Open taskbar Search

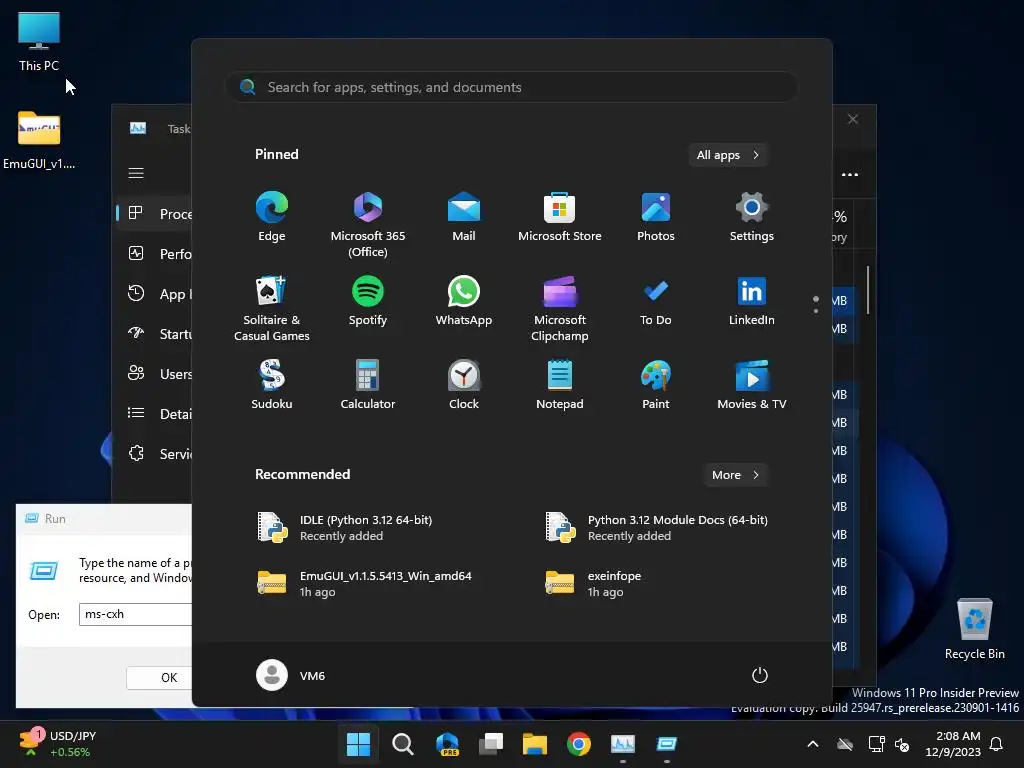click(x=402, y=744)
